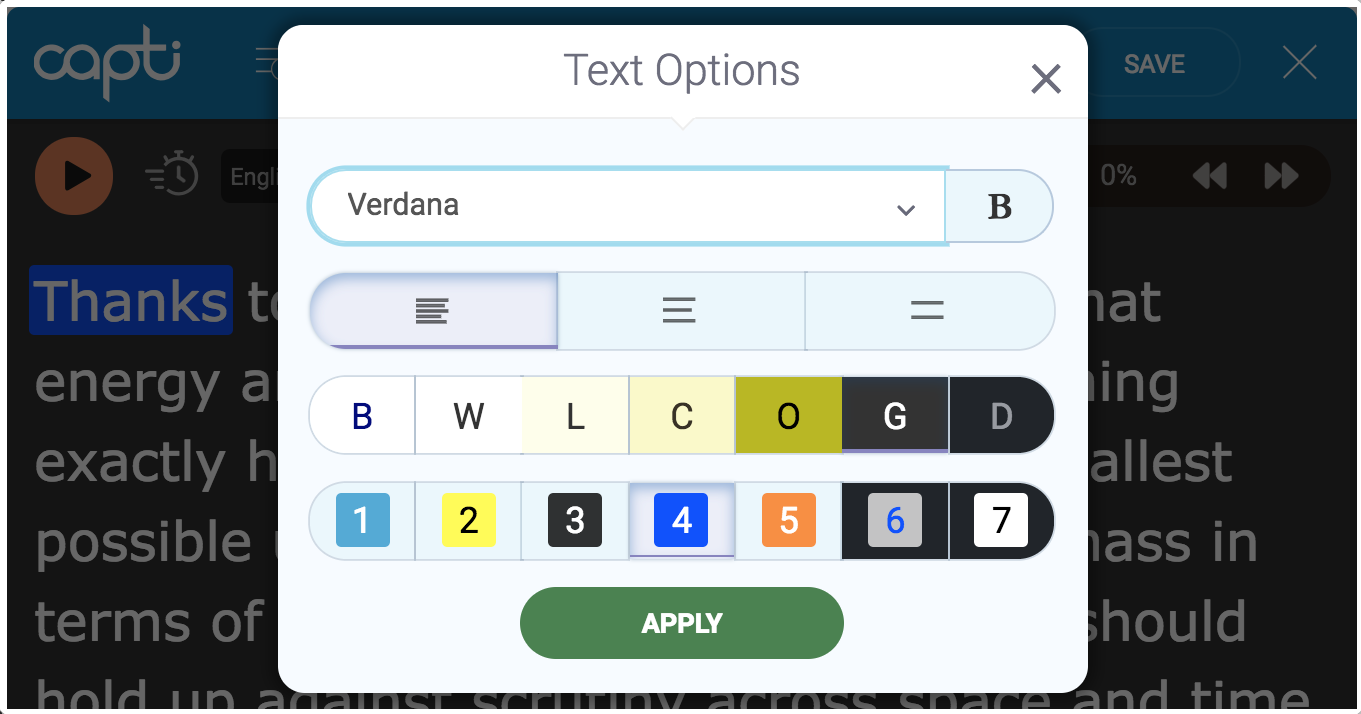The height and width of the screenshot is (714, 1361).
Task: Click the orange play button
Action: click(x=74, y=176)
